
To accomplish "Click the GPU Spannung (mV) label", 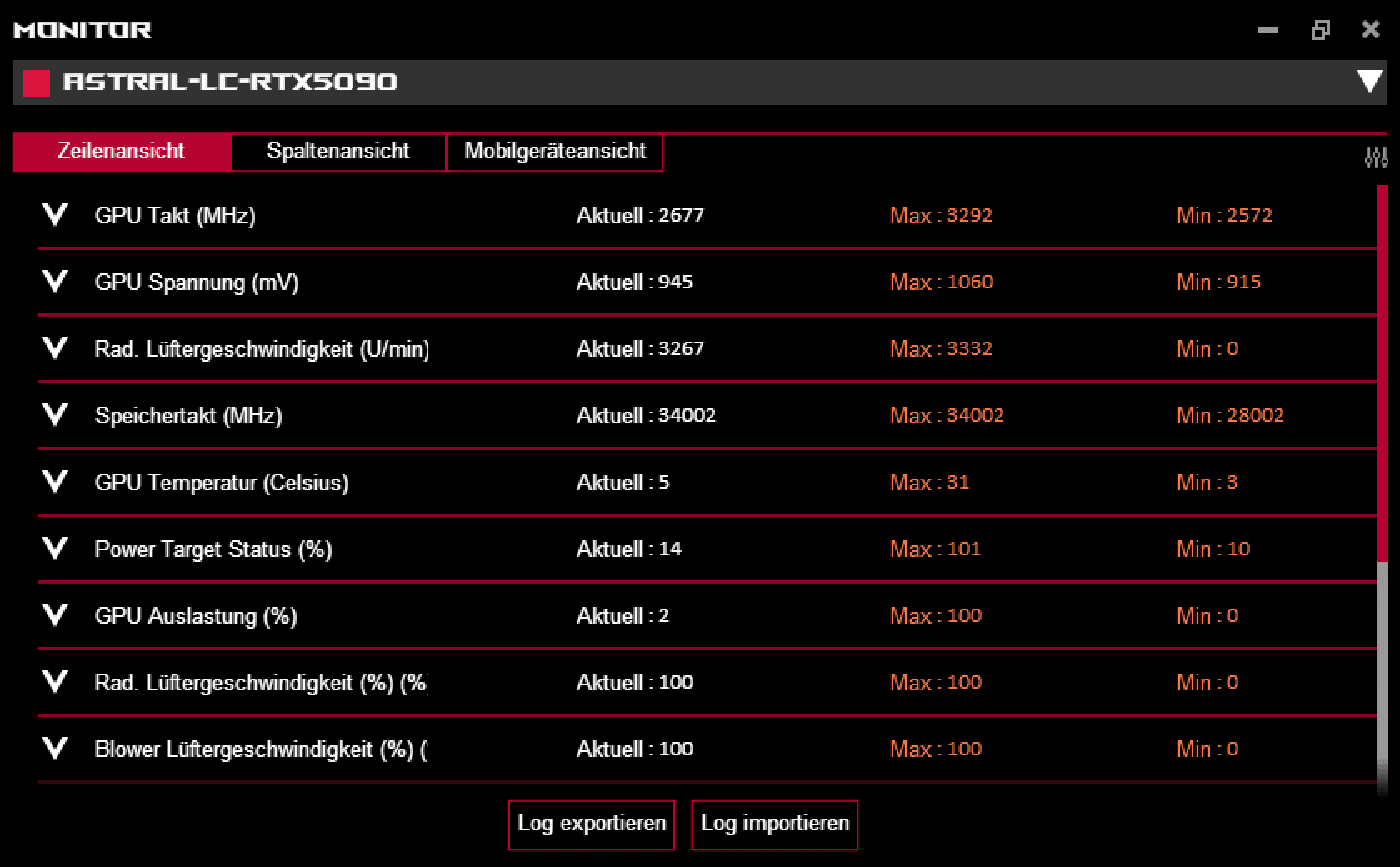I will point(197,283).
